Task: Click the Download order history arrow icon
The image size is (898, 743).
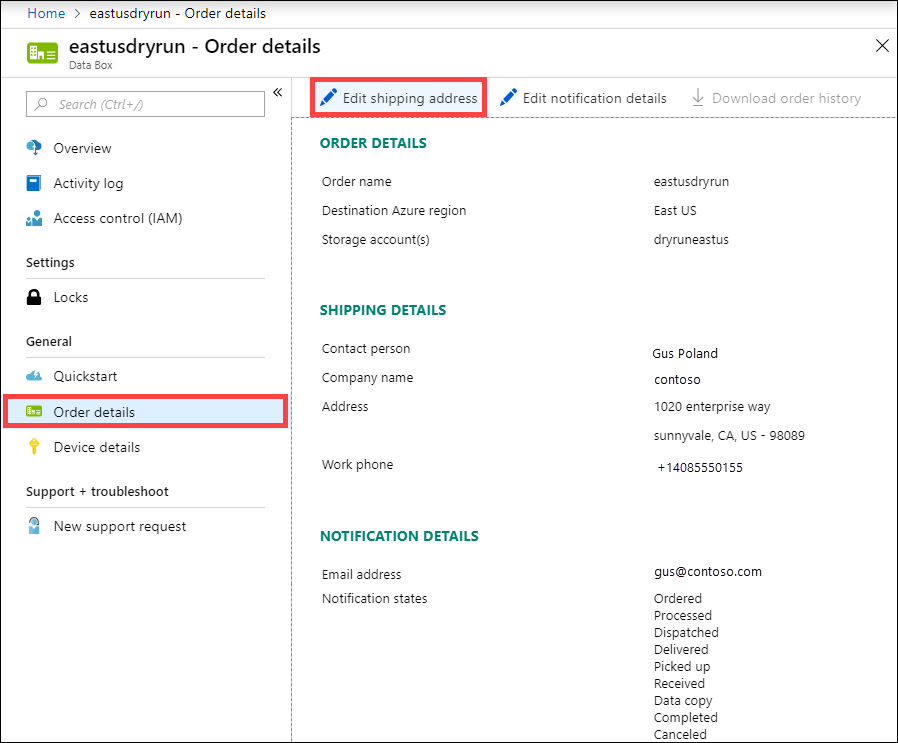Action: (x=697, y=97)
